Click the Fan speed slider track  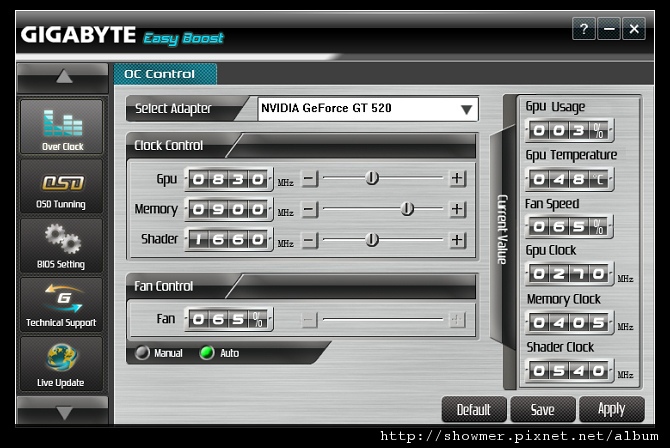click(x=383, y=319)
